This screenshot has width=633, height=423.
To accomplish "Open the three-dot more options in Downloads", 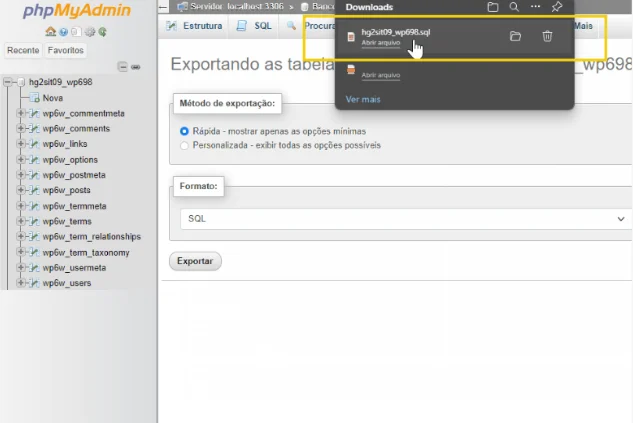I will [535, 6].
